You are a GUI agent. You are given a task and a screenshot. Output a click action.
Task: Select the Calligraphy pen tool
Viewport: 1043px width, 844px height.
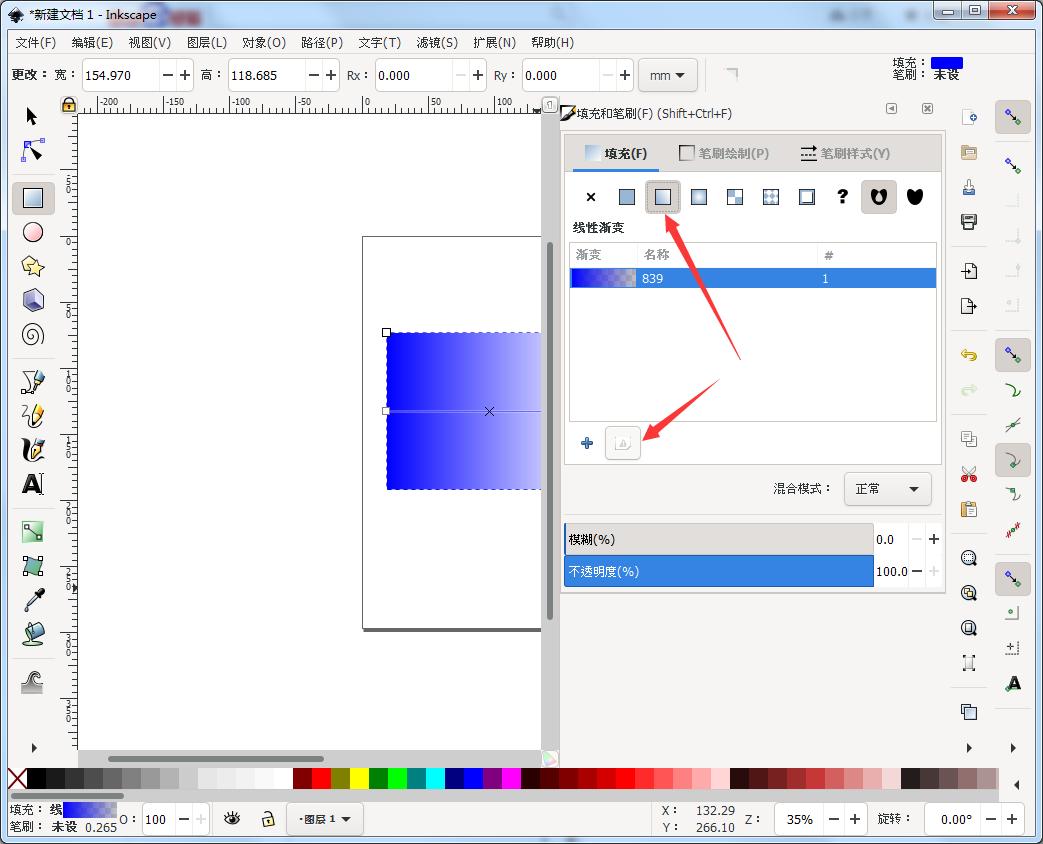[32, 450]
